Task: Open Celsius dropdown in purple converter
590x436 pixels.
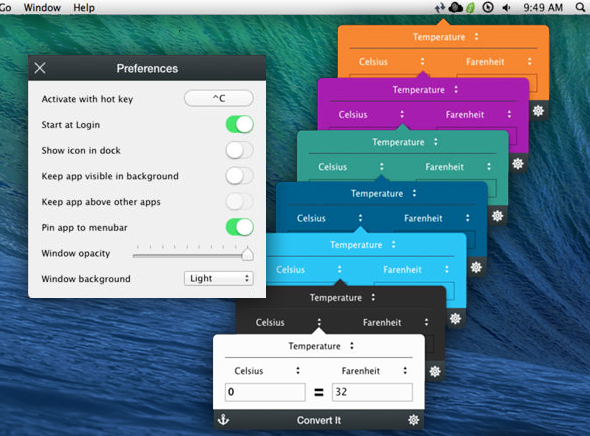Action: tap(371, 114)
